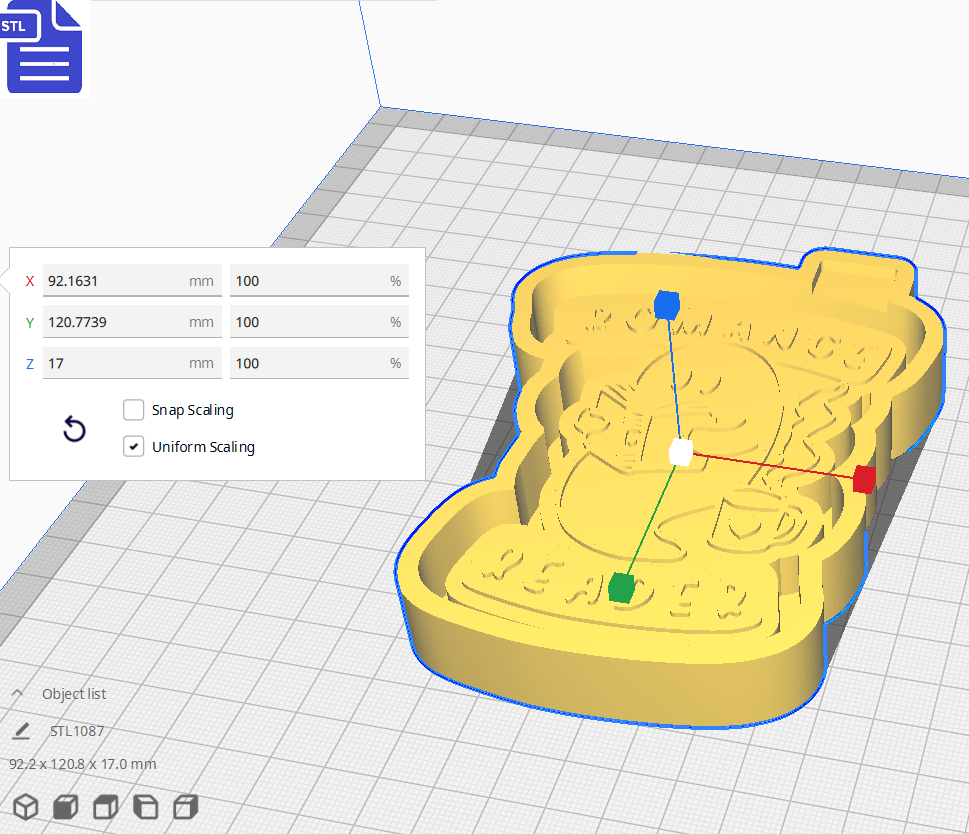Screen dimensions: 969x834
Task: Reset the model scale with the circular arrow
Action: coord(74,430)
